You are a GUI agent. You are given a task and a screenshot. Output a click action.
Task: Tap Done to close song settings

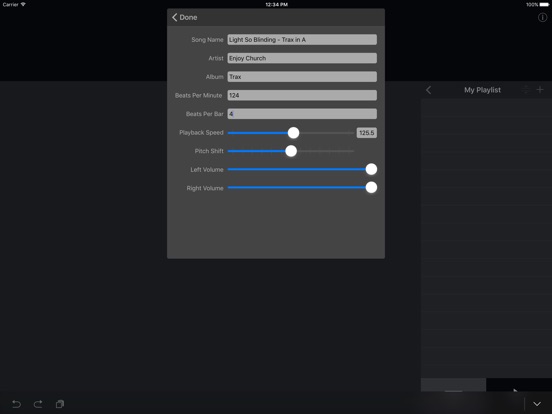click(184, 17)
